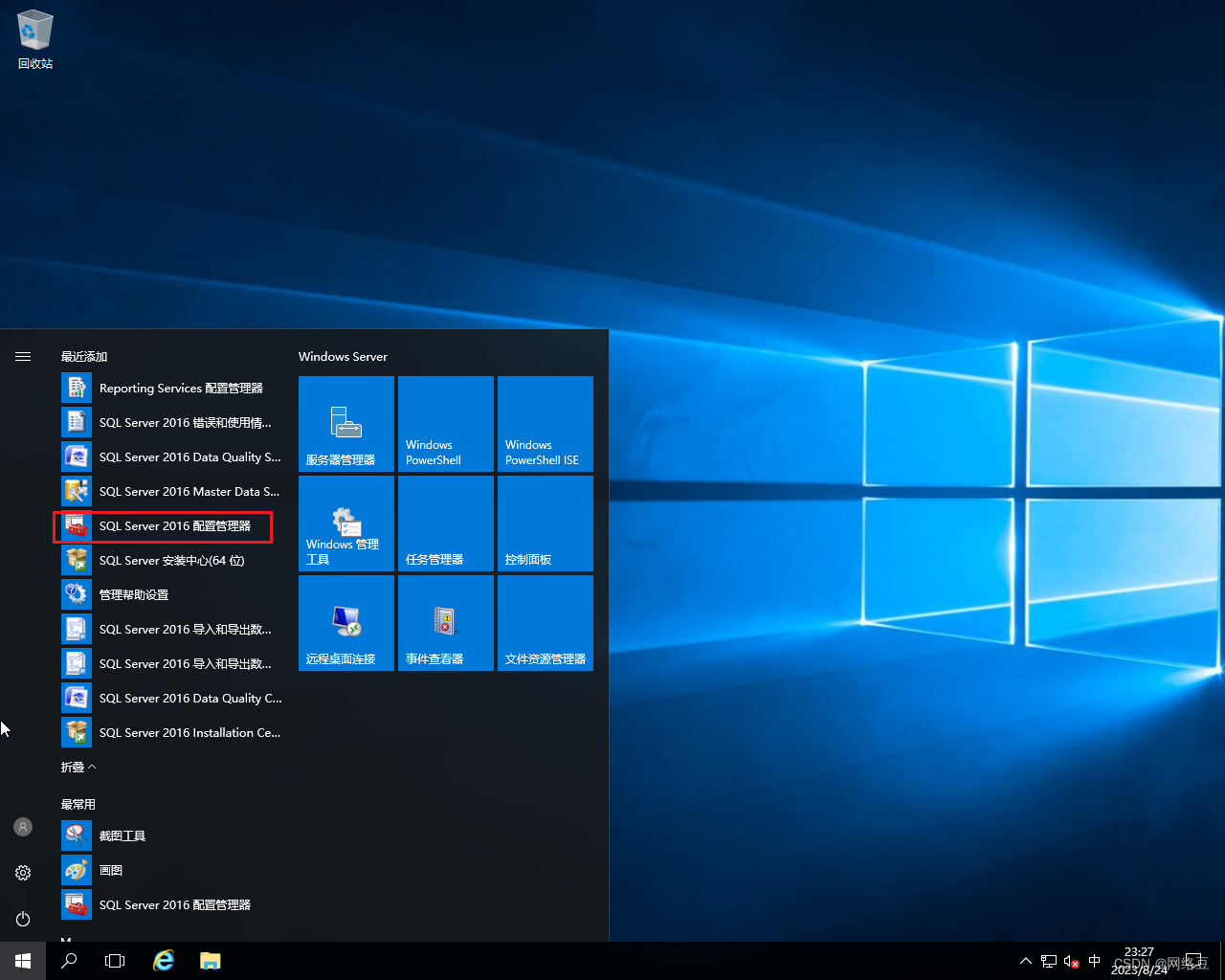1225x980 pixels.
Task: Toggle the Chinese input method indicator
Action: [x=1095, y=961]
